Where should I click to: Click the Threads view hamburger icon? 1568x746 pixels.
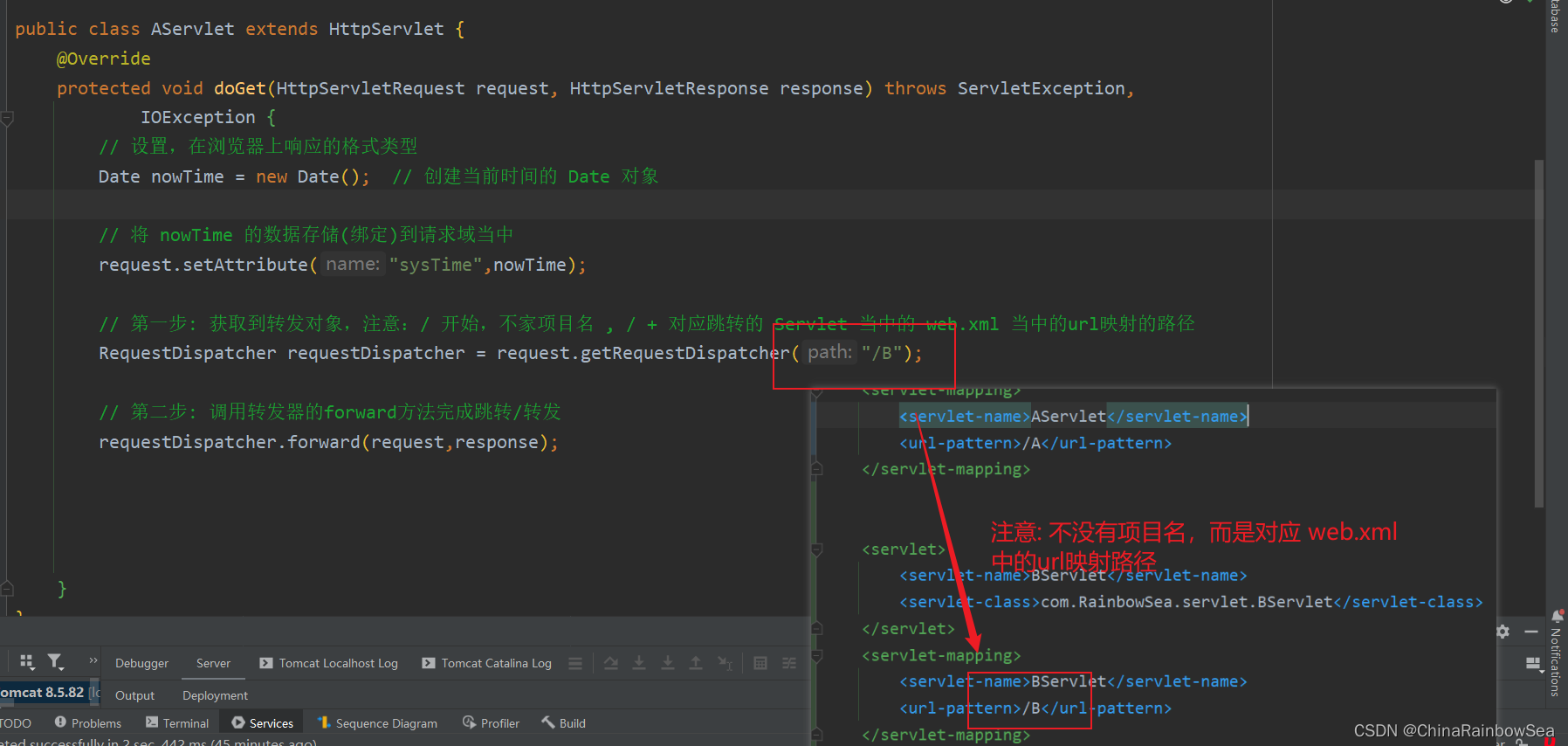point(575,663)
